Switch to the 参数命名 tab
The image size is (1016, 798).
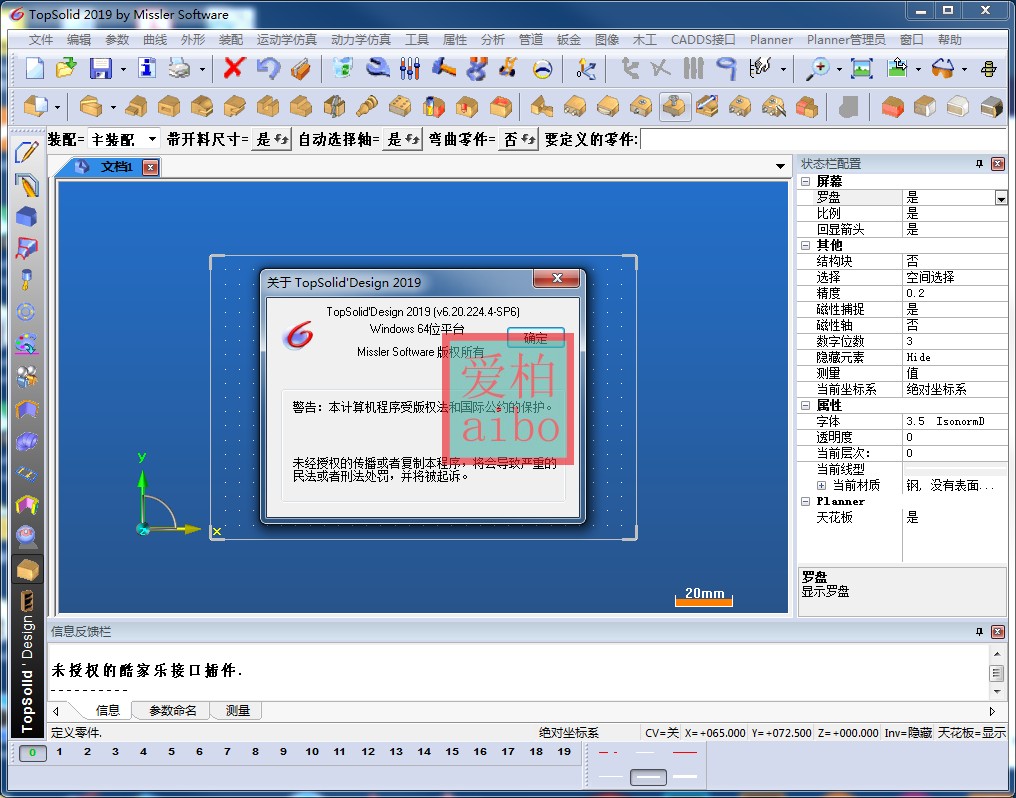pyautogui.click(x=172, y=711)
